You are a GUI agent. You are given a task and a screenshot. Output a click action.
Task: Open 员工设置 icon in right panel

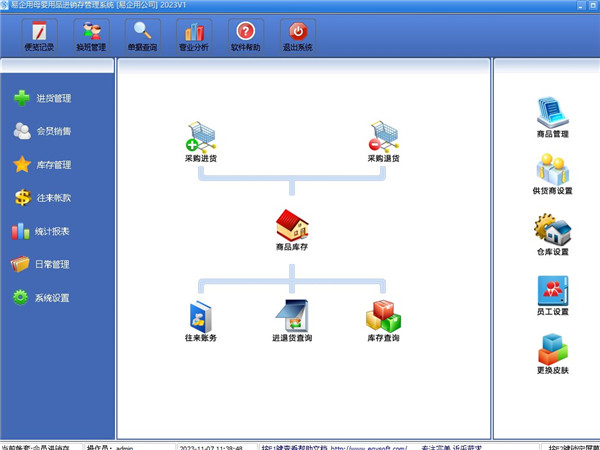coord(553,295)
